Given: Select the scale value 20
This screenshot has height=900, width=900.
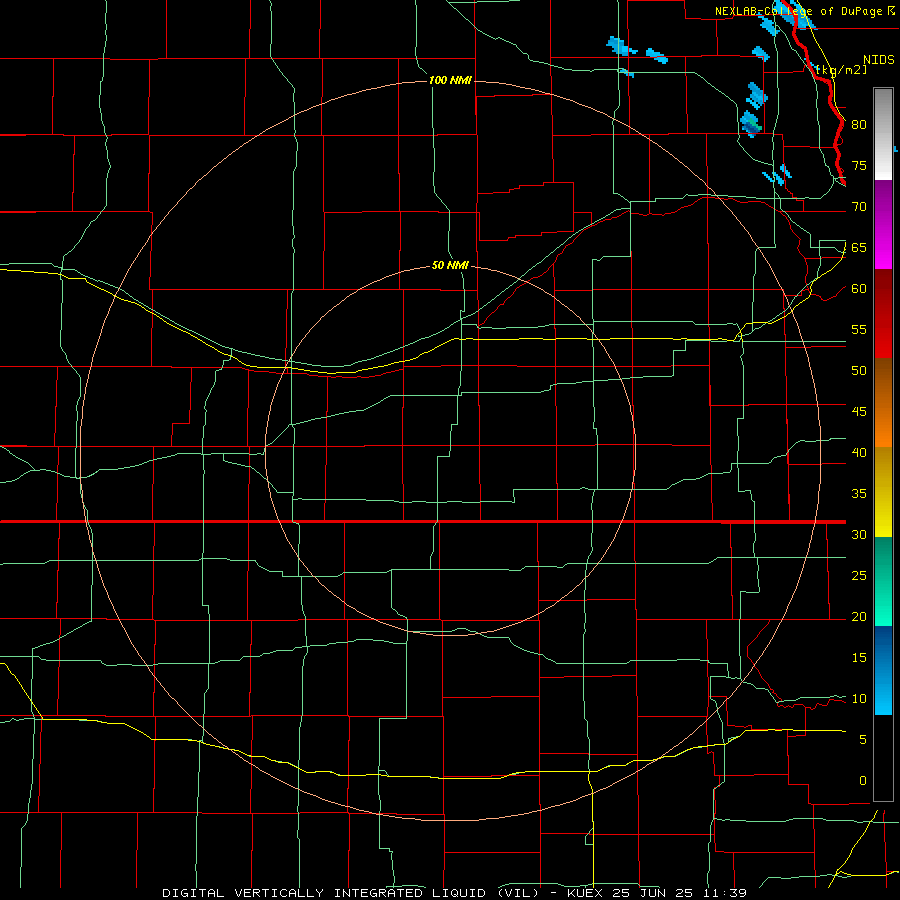Looking at the screenshot, I should pos(859,616).
